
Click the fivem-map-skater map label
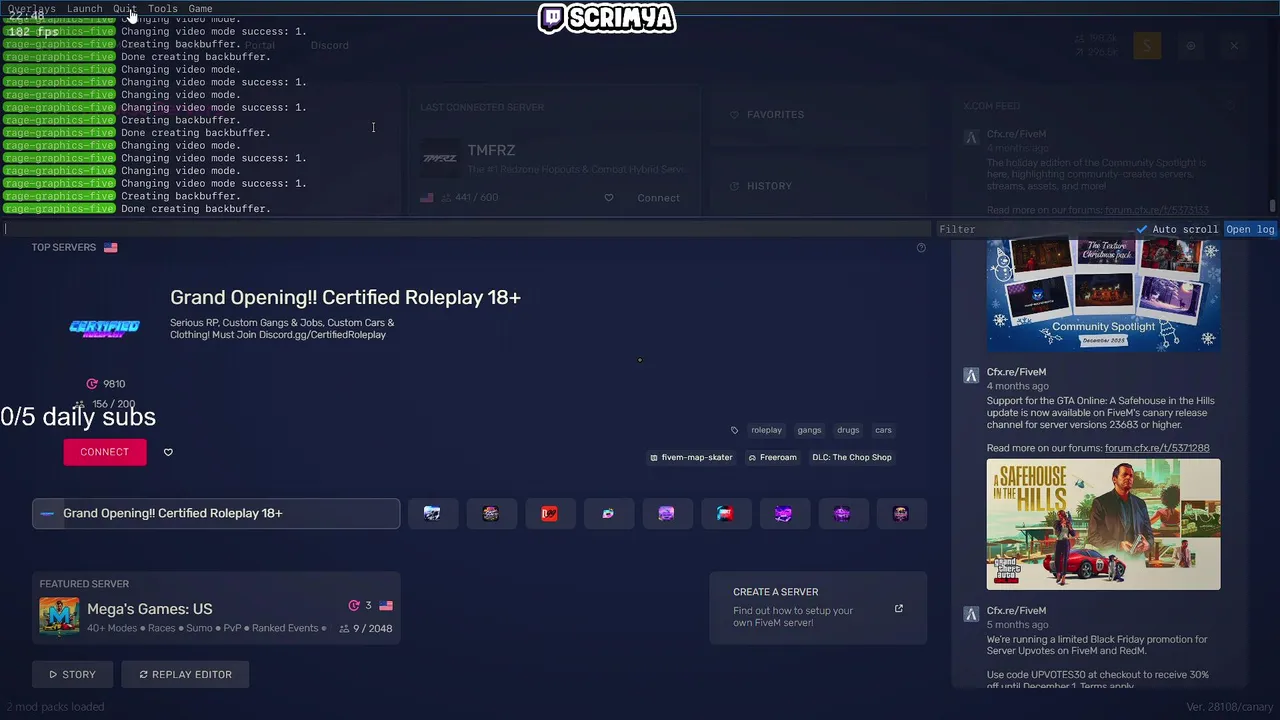(x=691, y=457)
